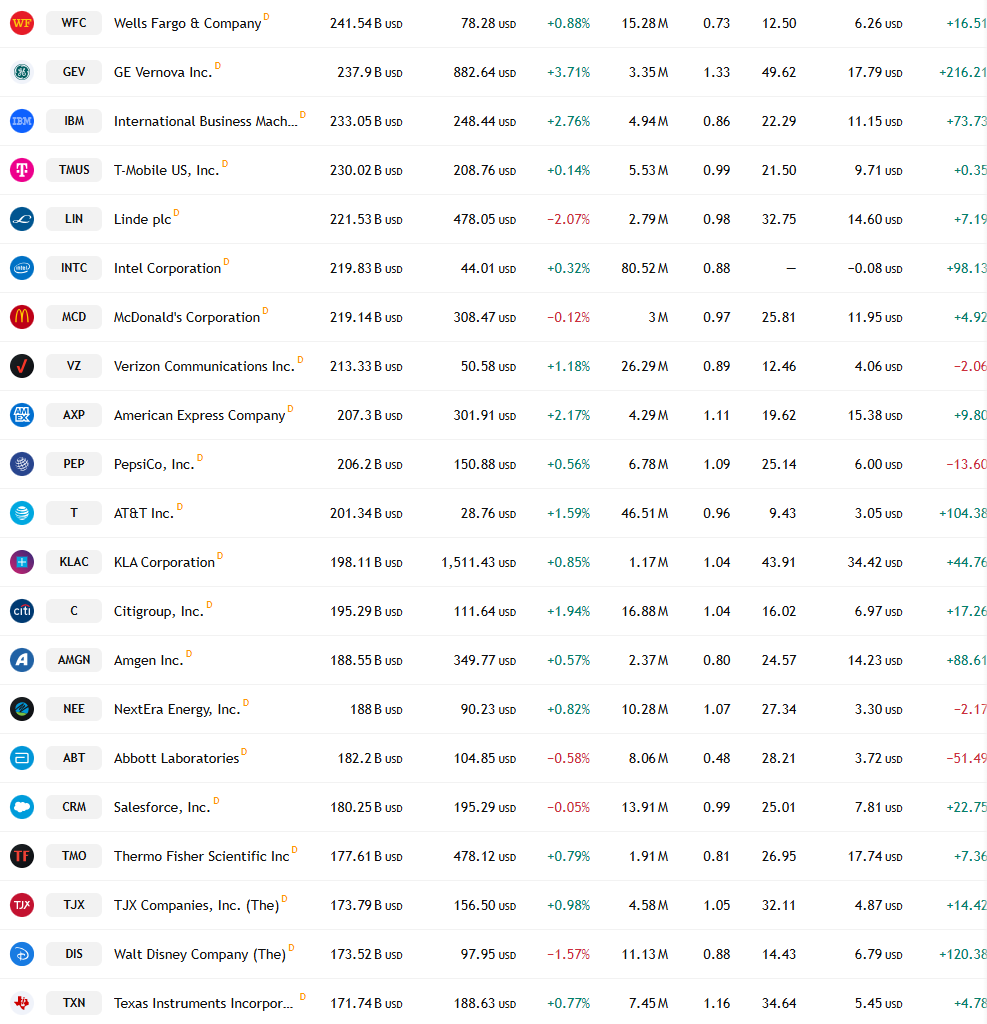Click the GE Vernova logo icon

(22, 72)
